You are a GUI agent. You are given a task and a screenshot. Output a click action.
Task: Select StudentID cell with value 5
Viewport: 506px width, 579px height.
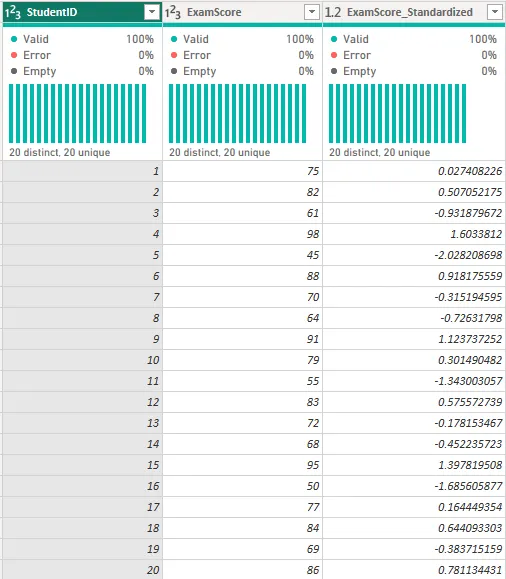coord(82,255)
